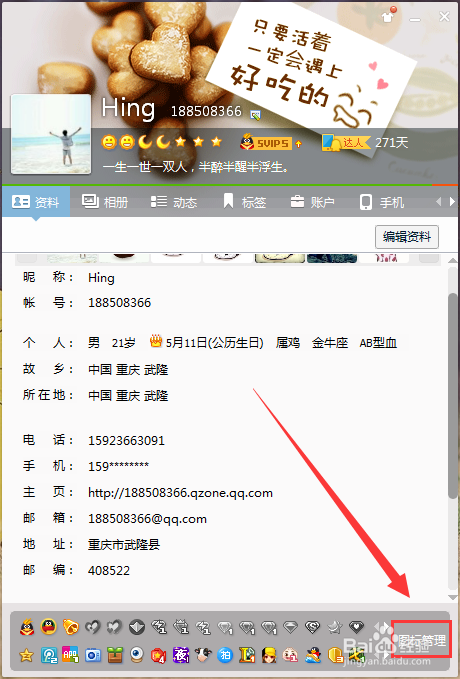Screen dimensions: 460x679
Task: Open homepage link 188508366.qzone.qq.com
Action: click(x=180, y=493)
